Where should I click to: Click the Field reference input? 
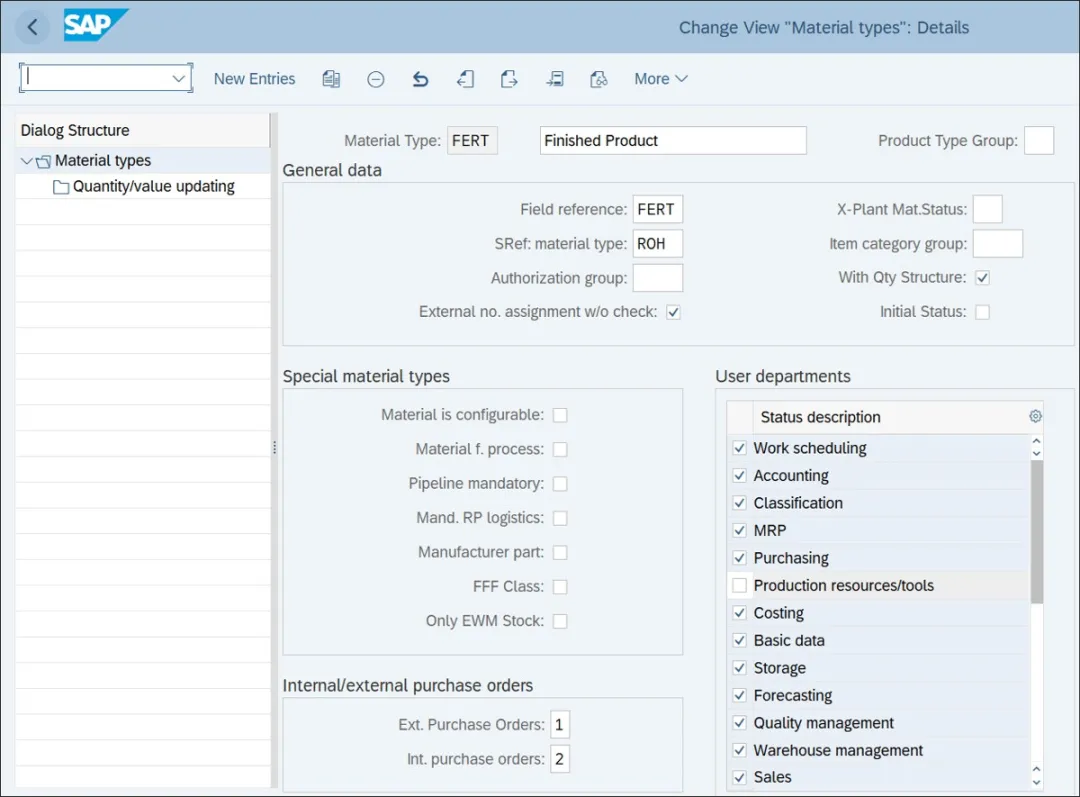[658, 209]
